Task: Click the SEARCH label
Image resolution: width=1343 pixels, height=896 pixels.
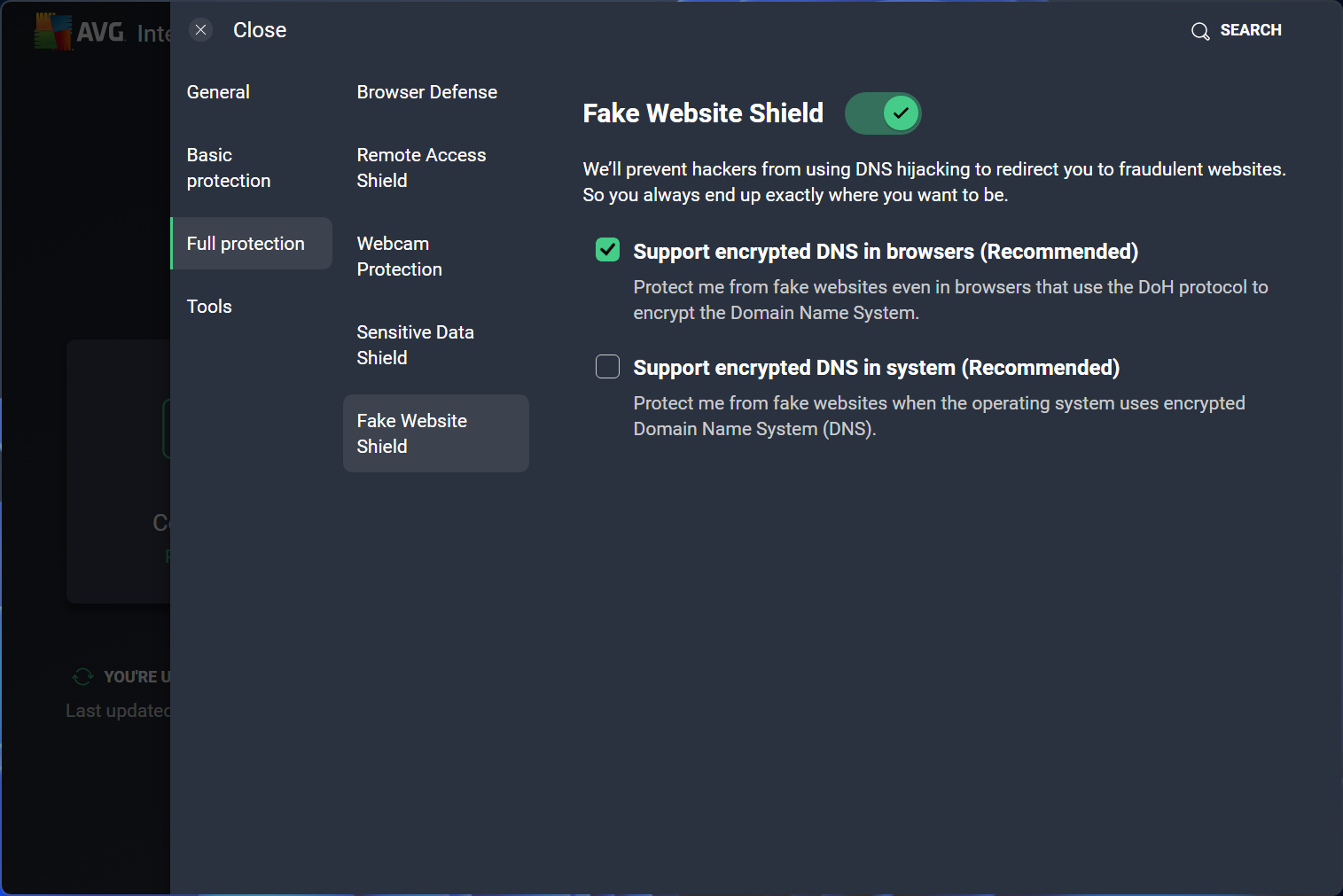Action: tap(1250, 30)
